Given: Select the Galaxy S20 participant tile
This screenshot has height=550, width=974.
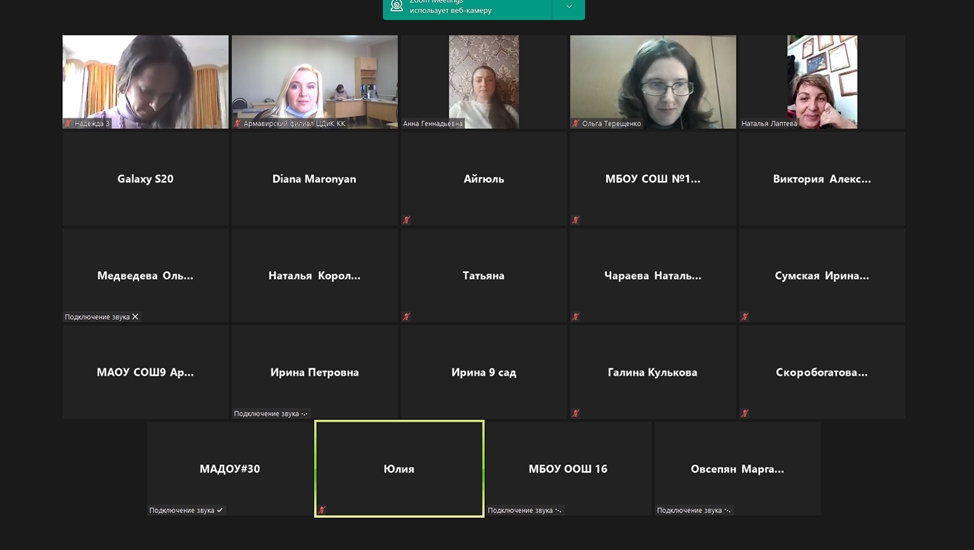Looking at the screenshot, I should coord(146,179).
